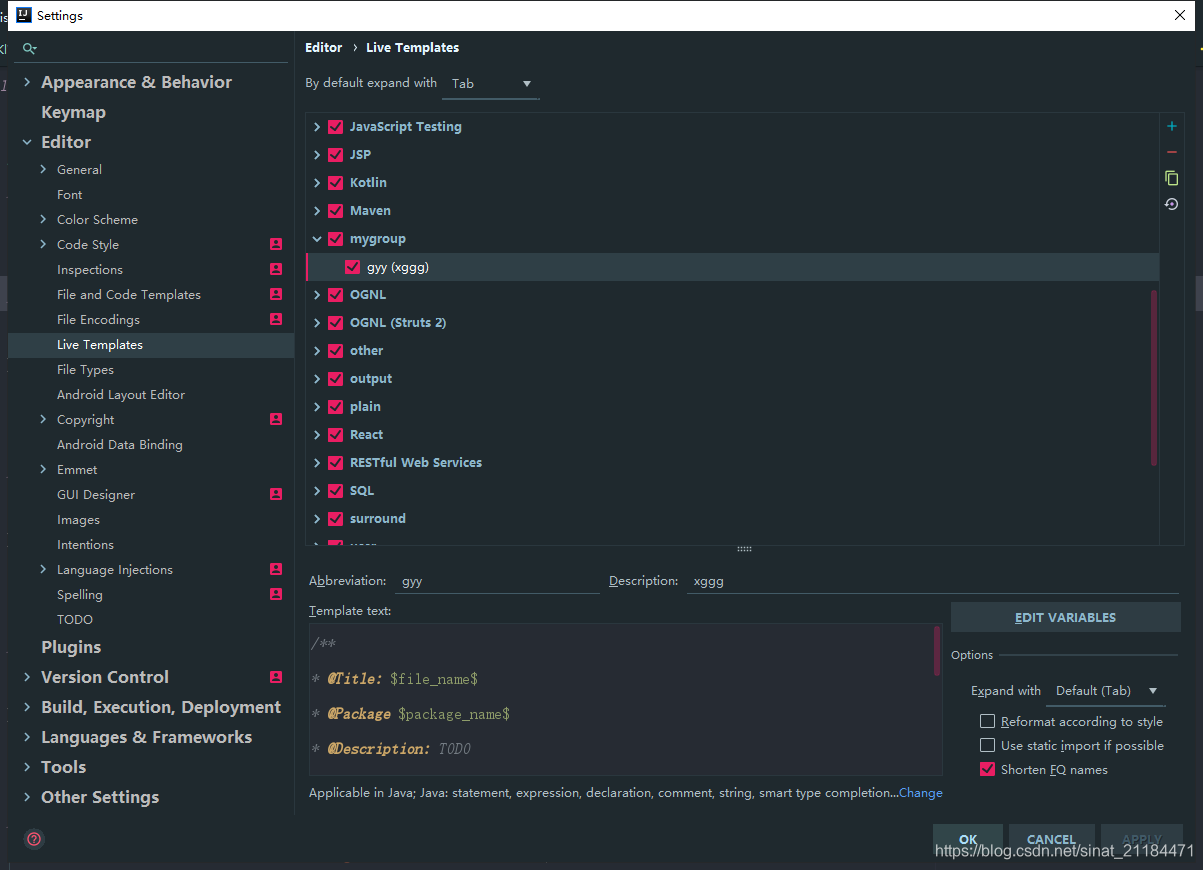
Task: Open the Plugins settings page
Action: [x=71, y=647]
